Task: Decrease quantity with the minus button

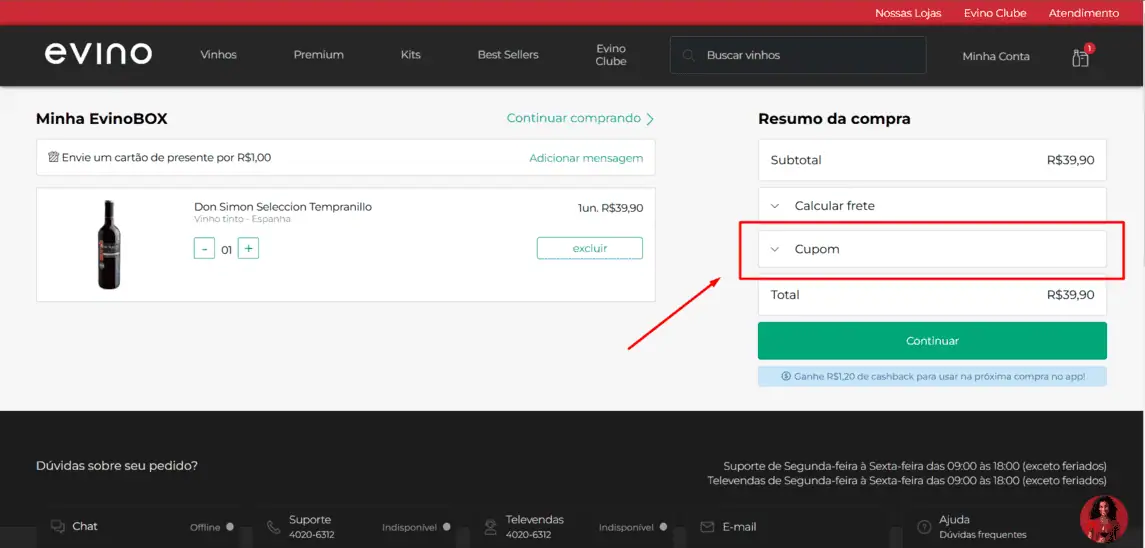Action: (204, 248)
